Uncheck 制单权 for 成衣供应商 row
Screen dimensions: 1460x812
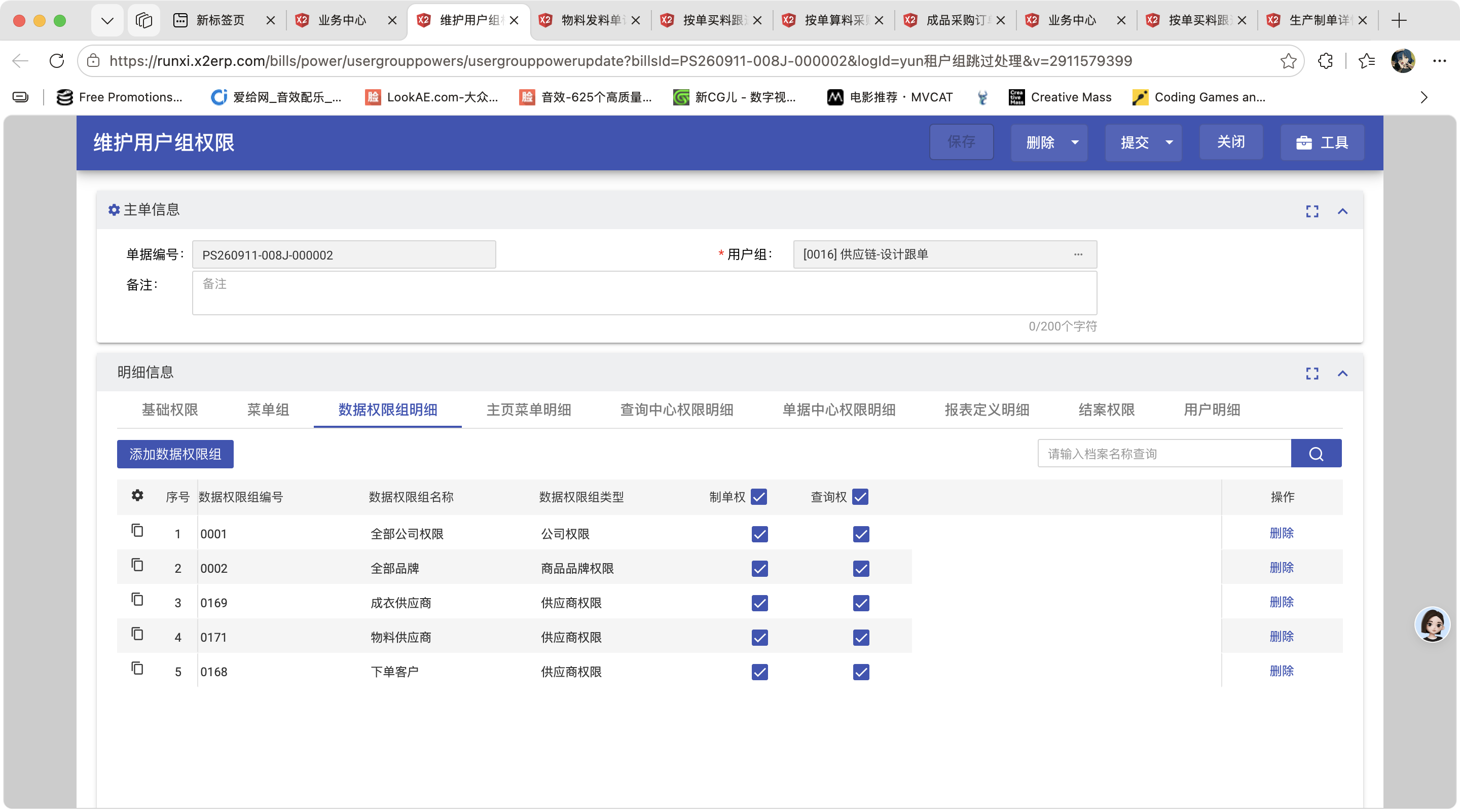(x=759, y=603)
